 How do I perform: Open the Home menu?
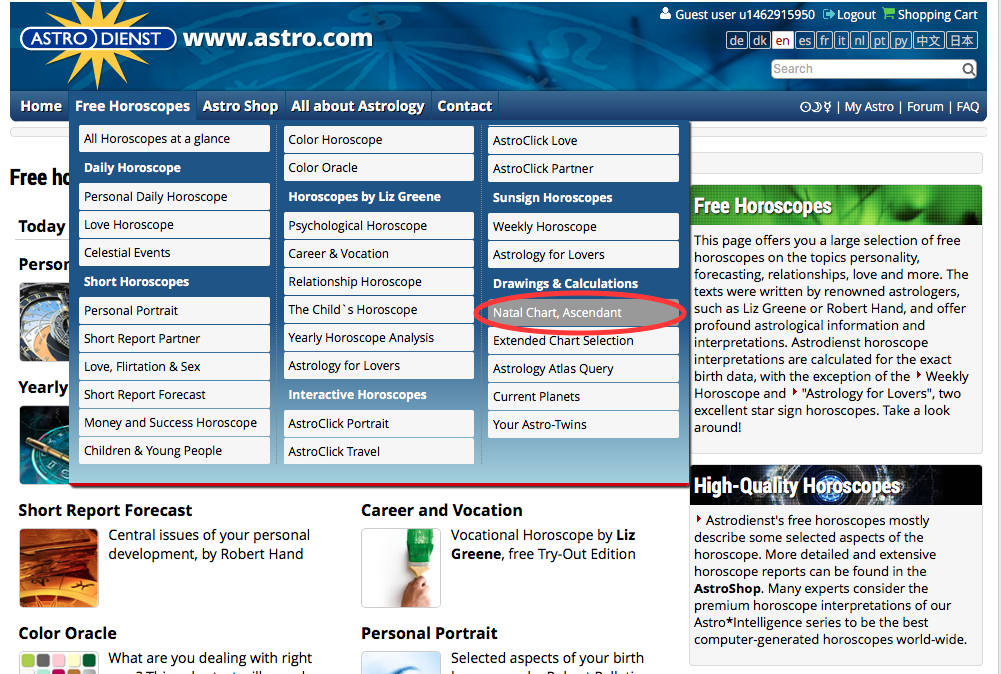coord(41,106)
